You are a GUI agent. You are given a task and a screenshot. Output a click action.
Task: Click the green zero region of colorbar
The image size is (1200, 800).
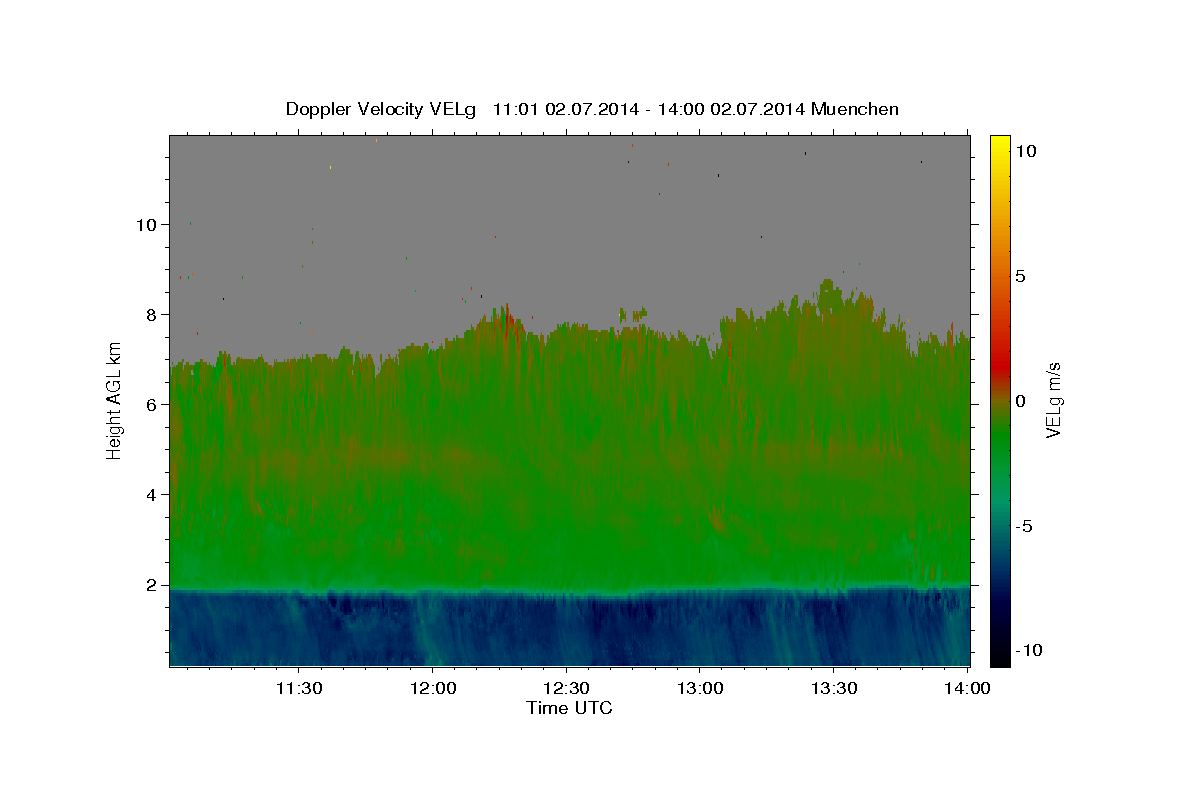point(1000,420)
